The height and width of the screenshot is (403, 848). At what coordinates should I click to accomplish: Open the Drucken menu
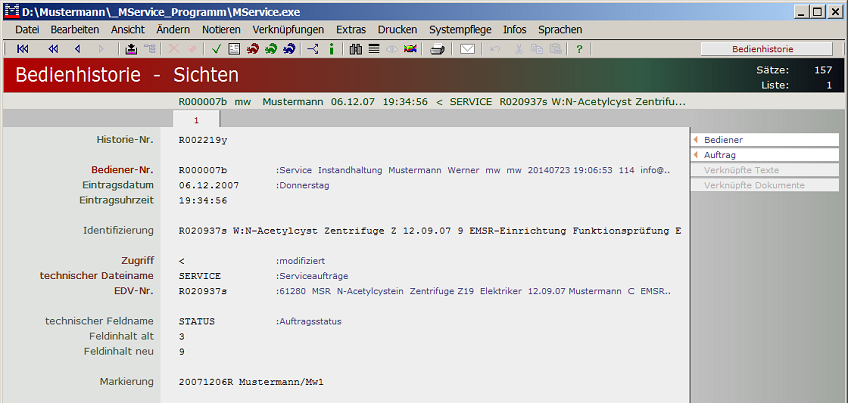point(398,29)
